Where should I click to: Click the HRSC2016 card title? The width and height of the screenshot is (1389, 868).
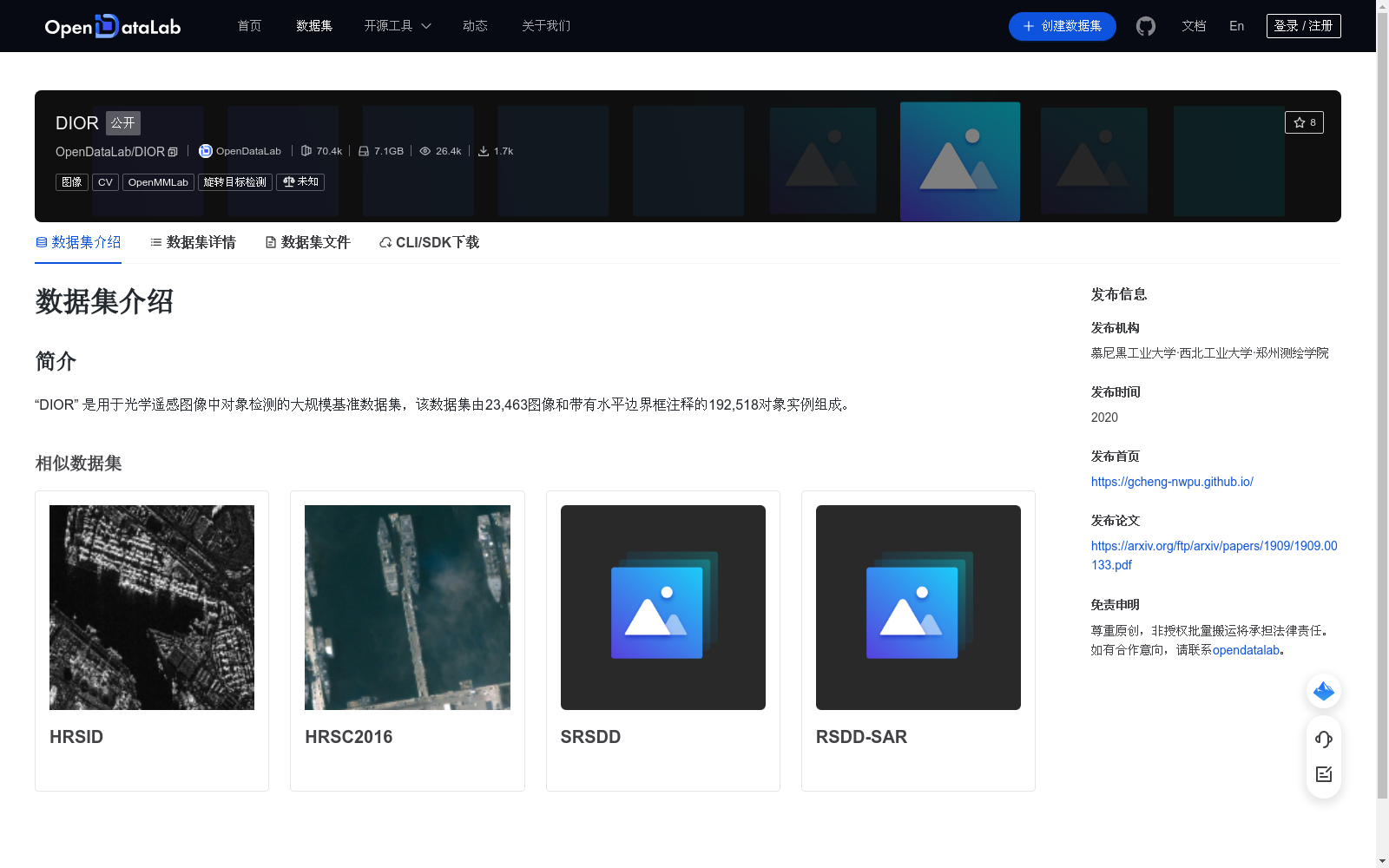349,737
